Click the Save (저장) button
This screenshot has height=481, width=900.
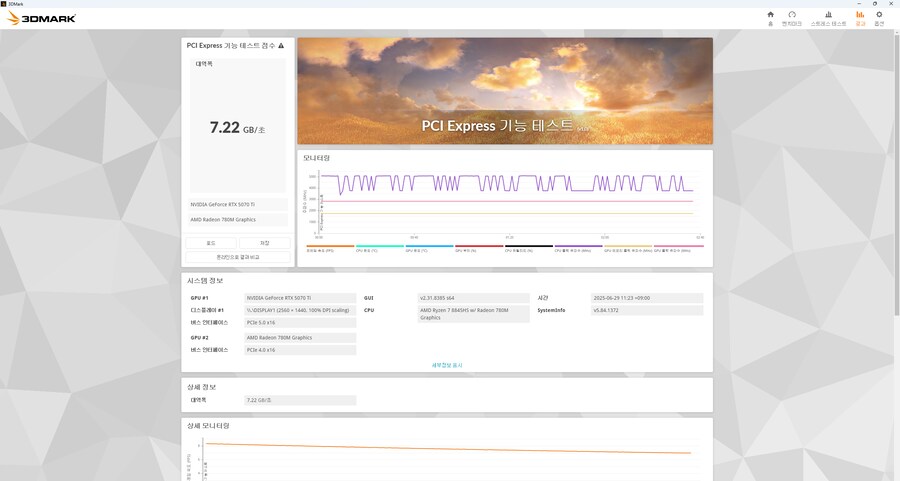tap(265, 243)
